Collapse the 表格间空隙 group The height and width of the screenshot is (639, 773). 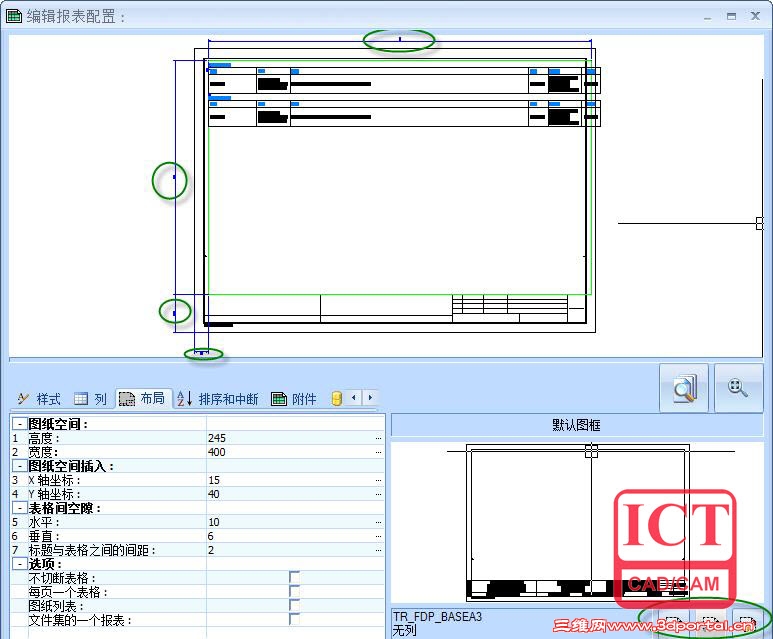click(x=20, y=508)
